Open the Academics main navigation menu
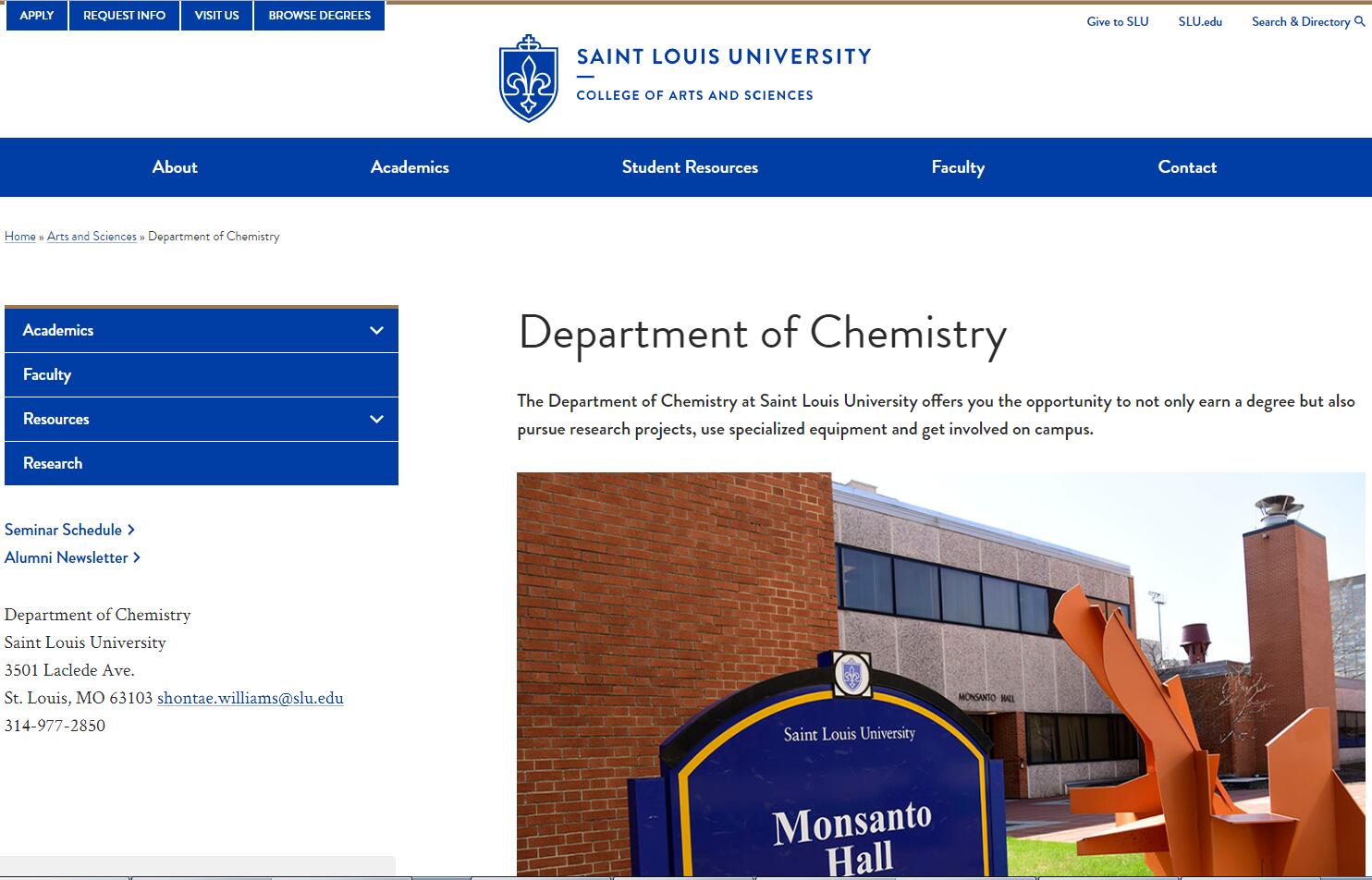1372x880 pixels. pos(410,167)
